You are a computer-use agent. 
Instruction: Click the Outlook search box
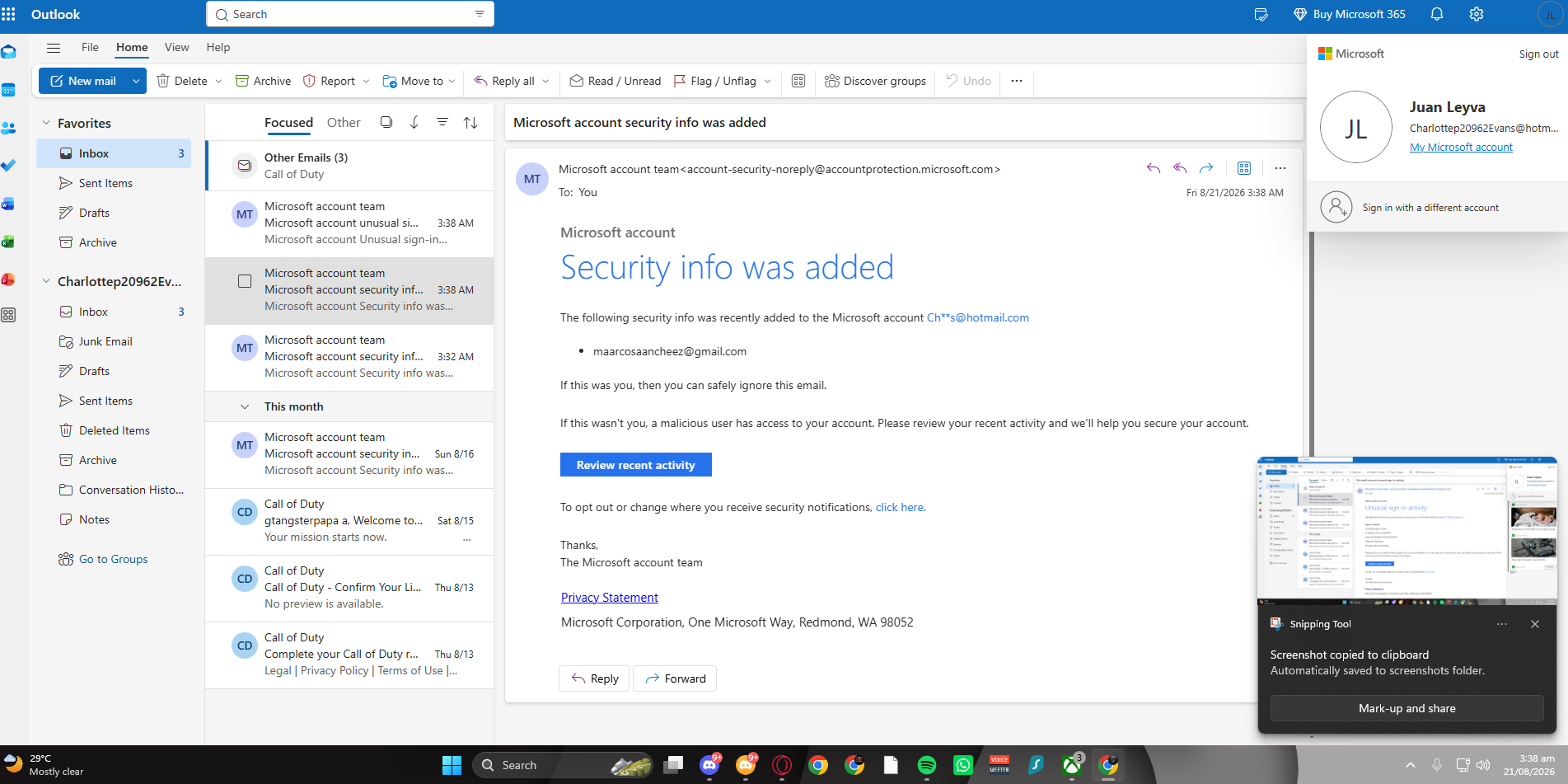pyautogui.click(x=350, y=14)
